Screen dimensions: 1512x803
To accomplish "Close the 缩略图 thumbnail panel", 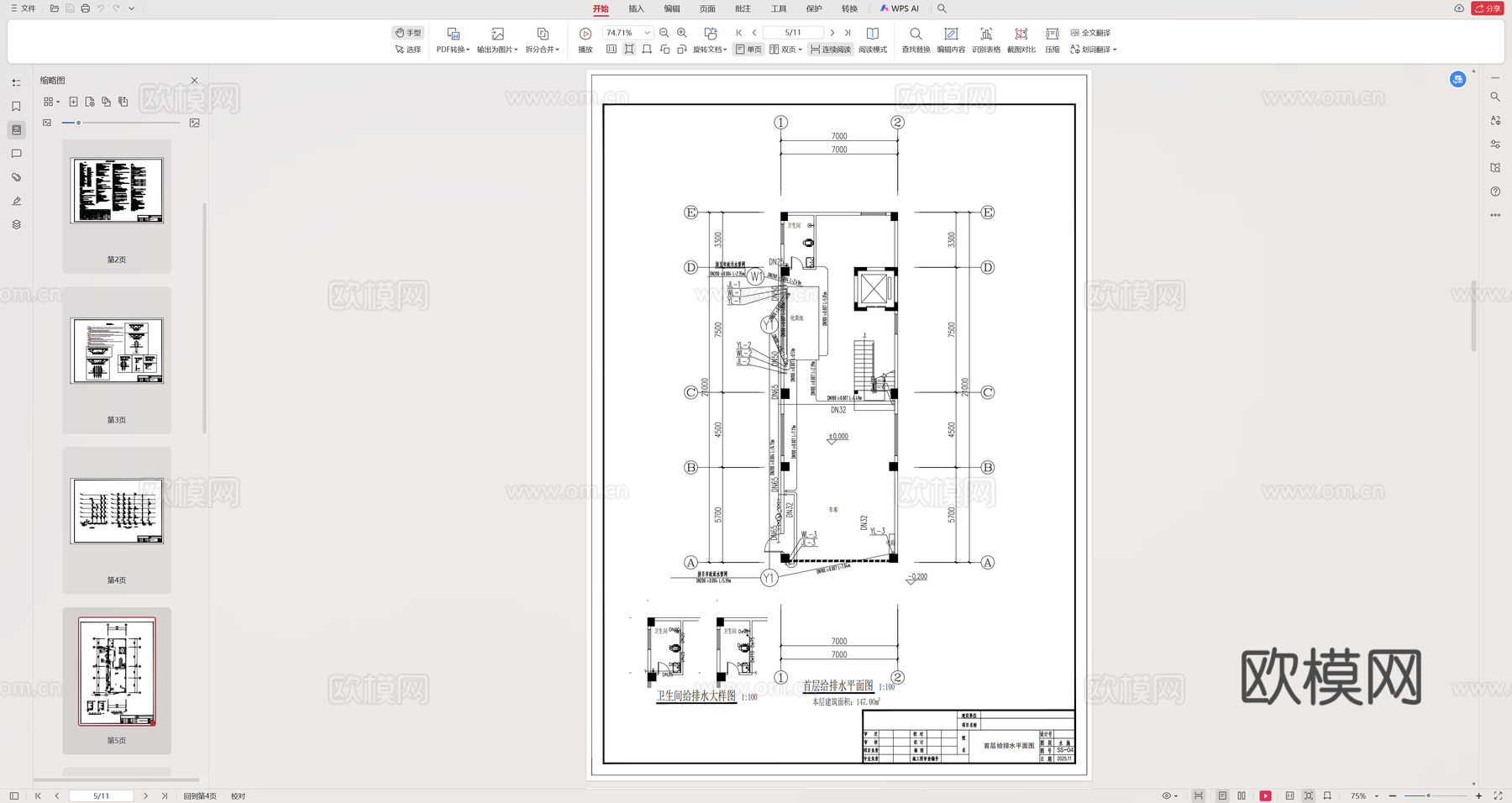I will tap(195, 81).
